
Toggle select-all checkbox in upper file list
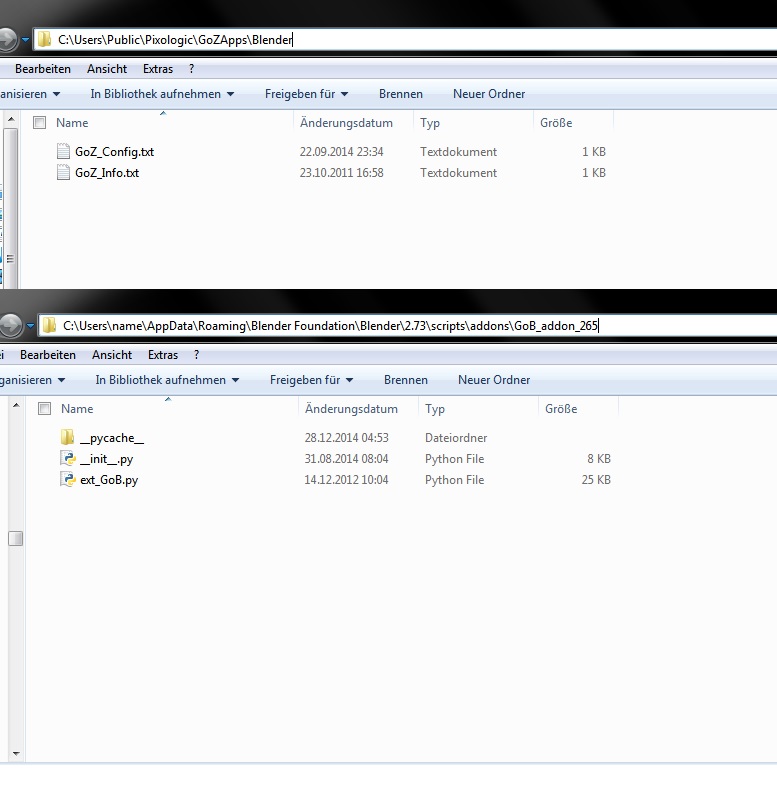(x=40, y=123)
